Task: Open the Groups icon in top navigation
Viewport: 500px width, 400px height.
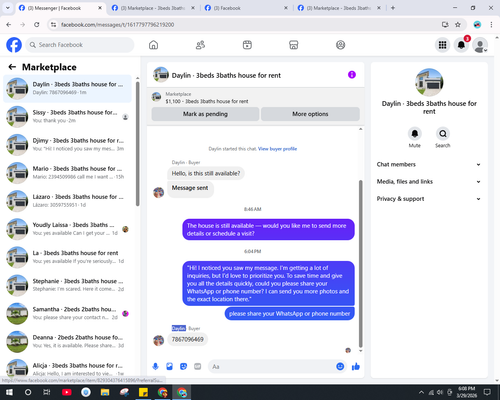Action: 340,45
